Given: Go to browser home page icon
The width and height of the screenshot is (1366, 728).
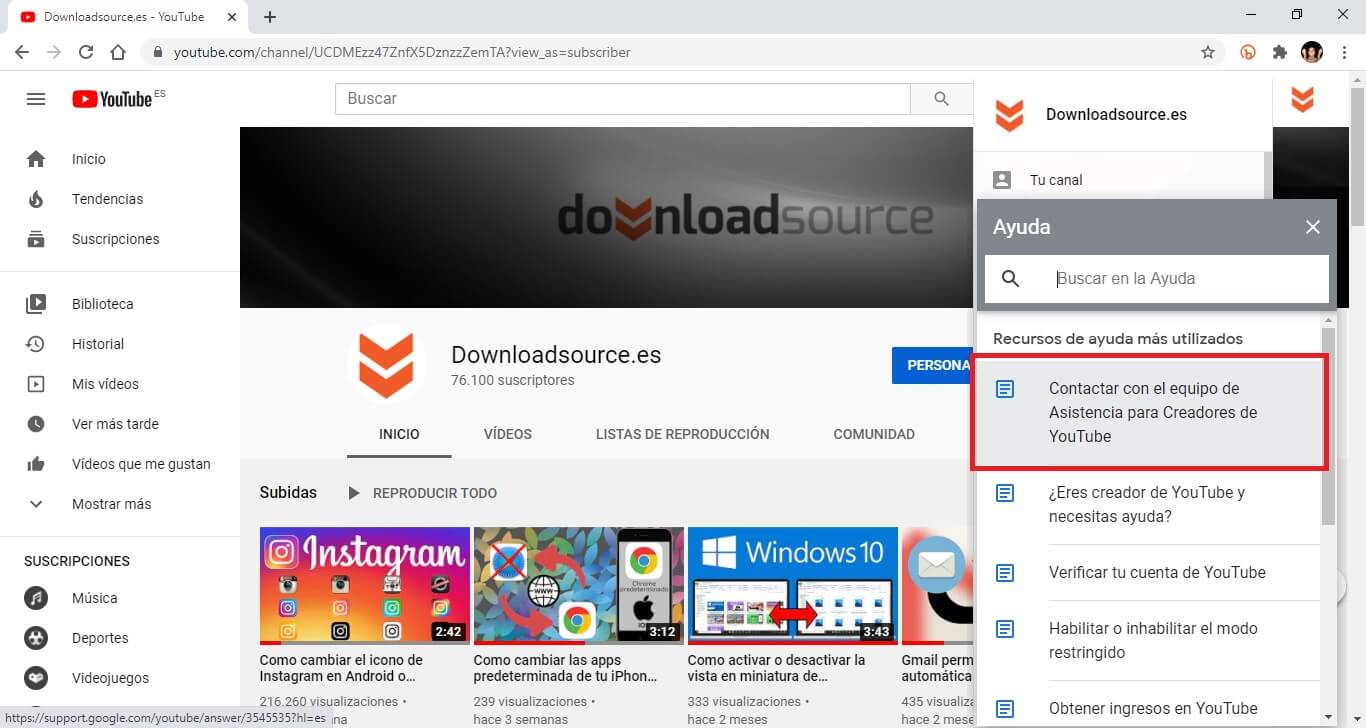Looking at the screenshot, I should [118, 52].
